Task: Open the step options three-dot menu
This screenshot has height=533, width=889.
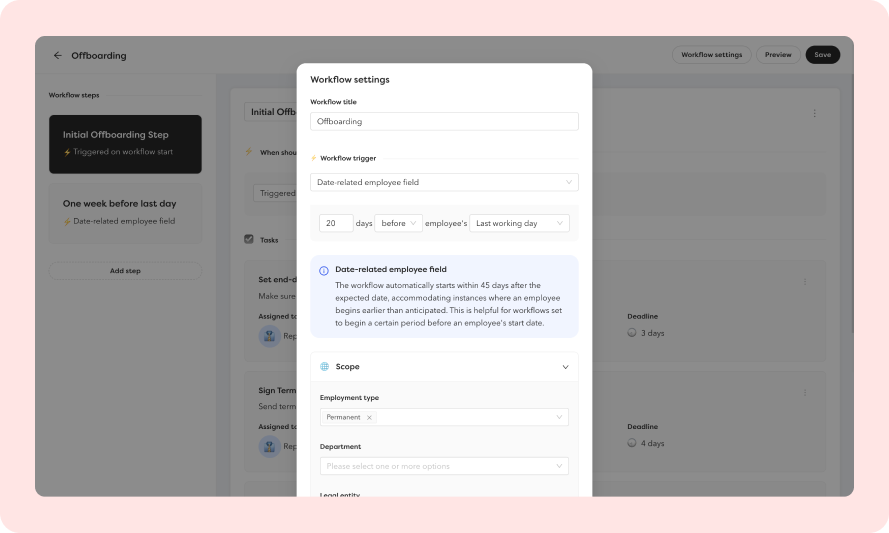Action: tap(814, 113)
